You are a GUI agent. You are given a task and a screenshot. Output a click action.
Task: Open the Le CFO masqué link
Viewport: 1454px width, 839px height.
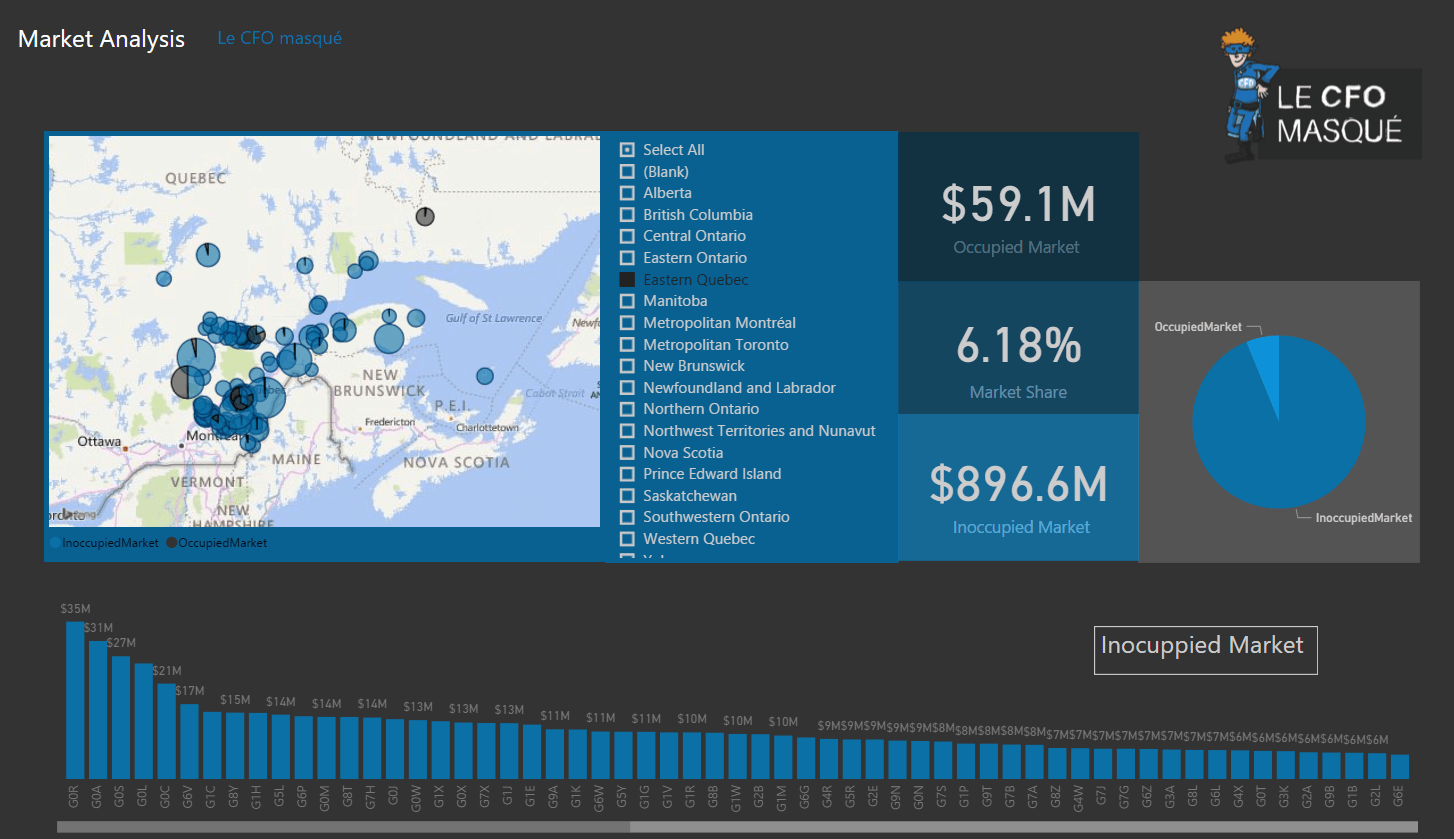click(x=280, y=38)
